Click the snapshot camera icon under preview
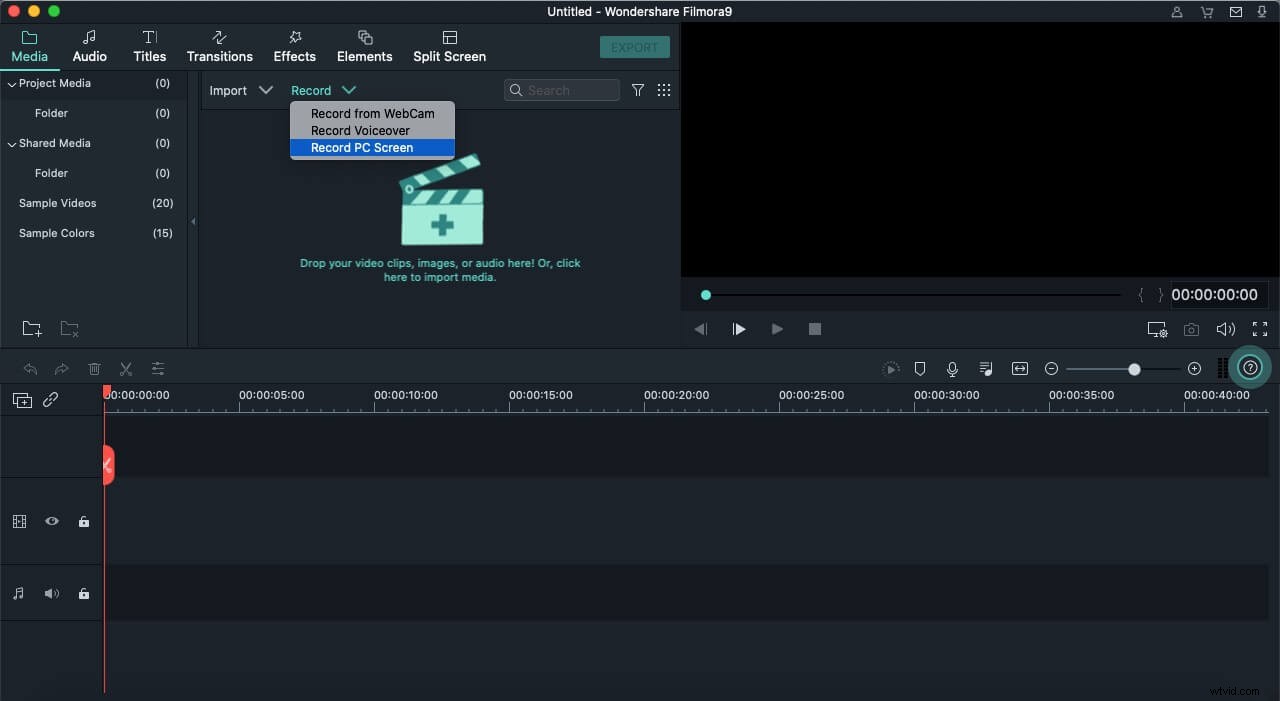This screenshot has height=701, width=1280. [x=1190, y=328]
